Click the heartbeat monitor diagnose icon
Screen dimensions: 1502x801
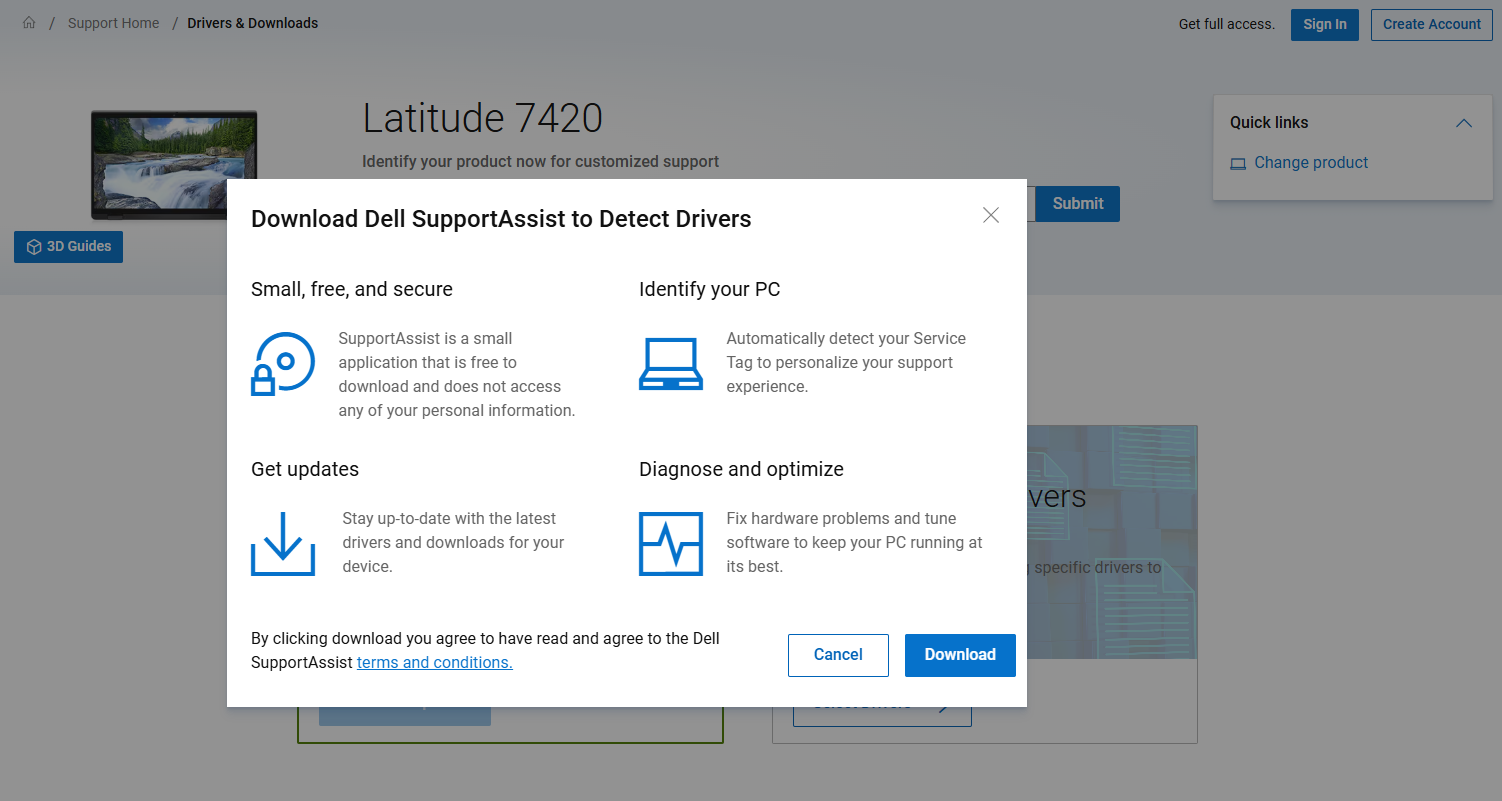point(671,543)
